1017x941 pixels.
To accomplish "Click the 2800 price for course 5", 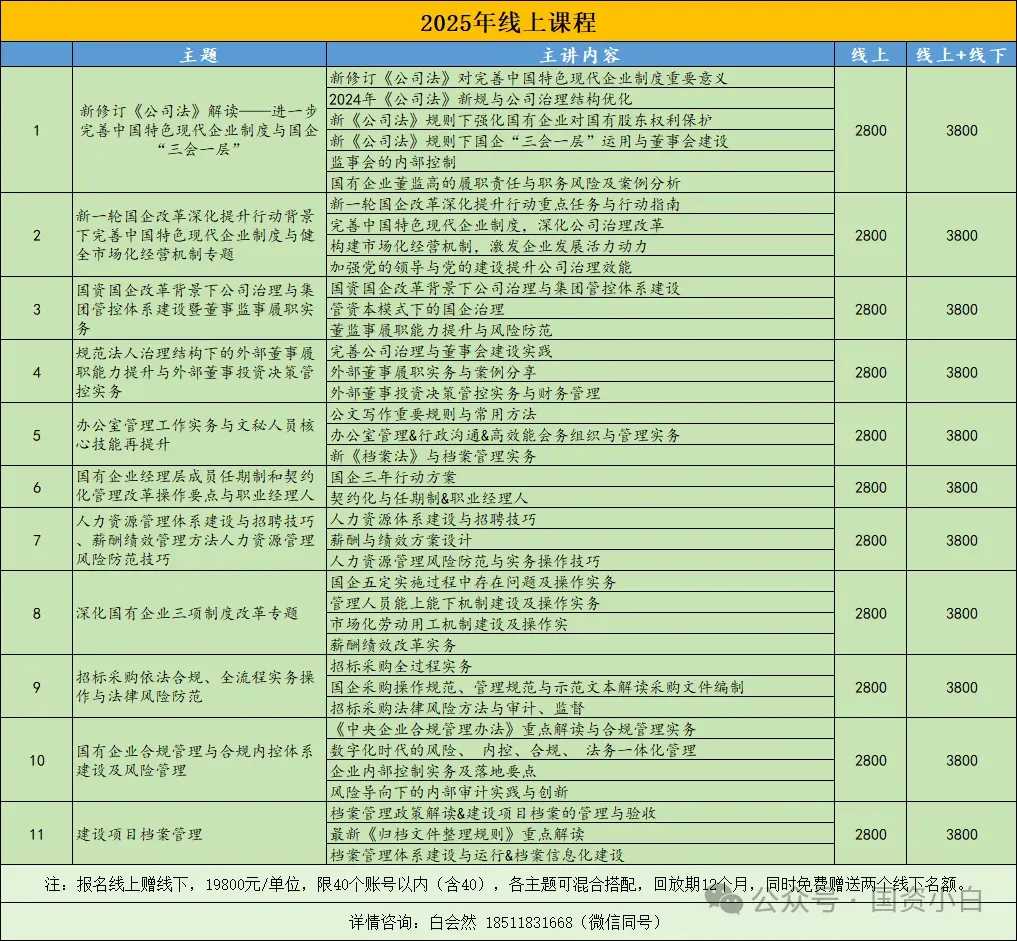I will pos(870,435).
